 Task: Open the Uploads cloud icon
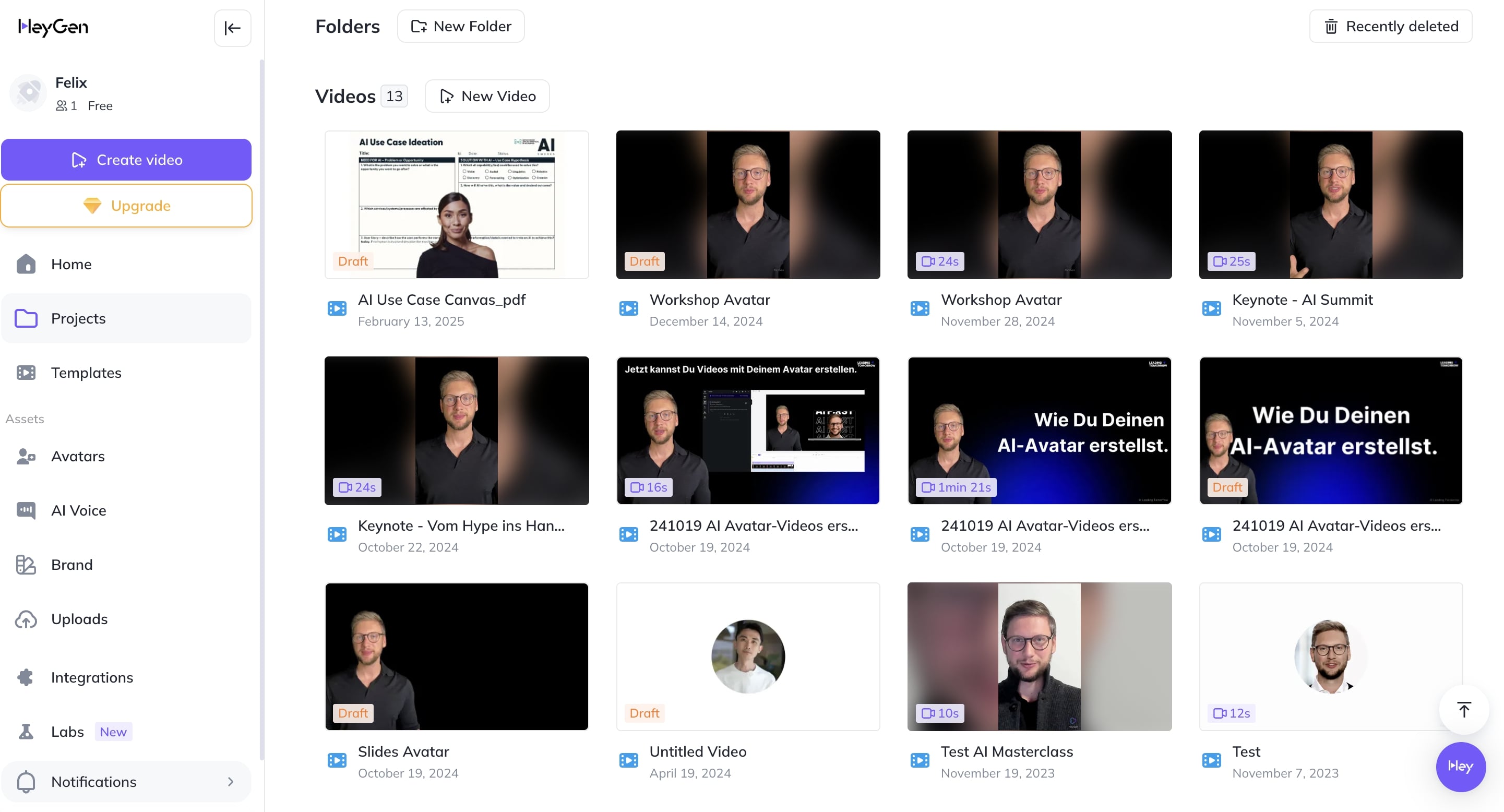(26, 619)
